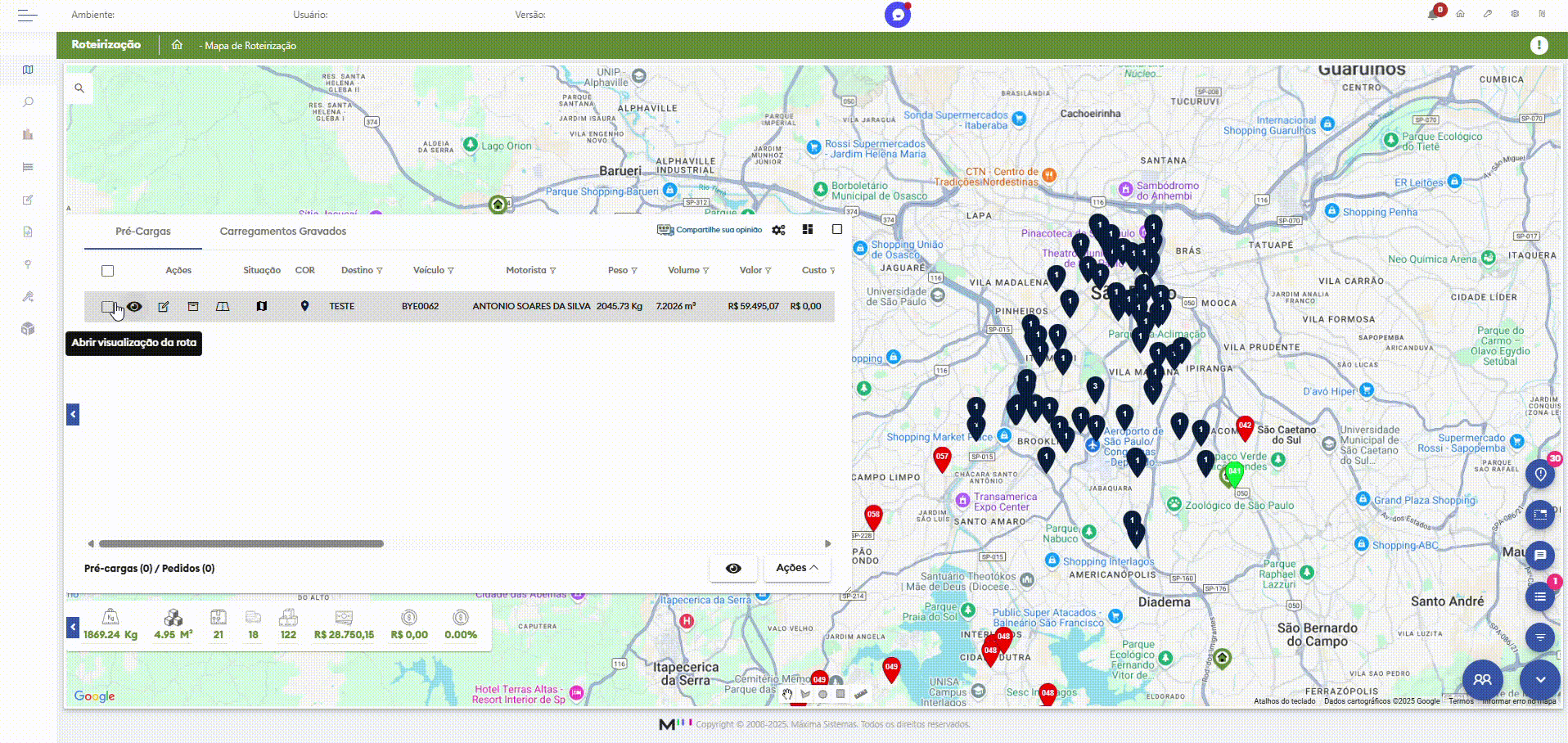Image resolution: width=1568 pixels, height=743 pixels.
Task: Check the select-all checkbox in table header
Action: pyautogui.click(x=107, y=271)
